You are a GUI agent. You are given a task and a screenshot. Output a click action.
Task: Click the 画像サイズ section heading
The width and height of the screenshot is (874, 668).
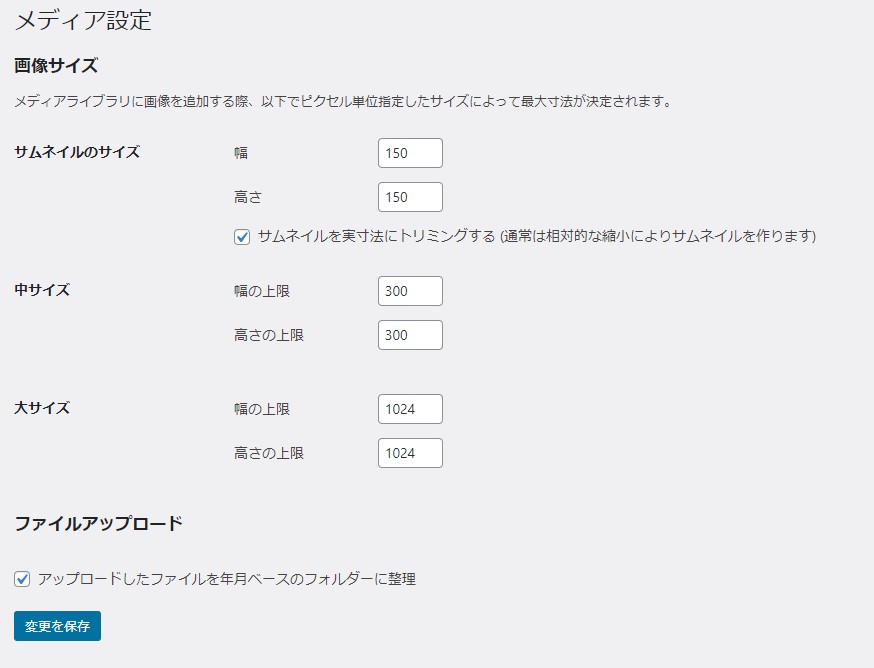56,66
